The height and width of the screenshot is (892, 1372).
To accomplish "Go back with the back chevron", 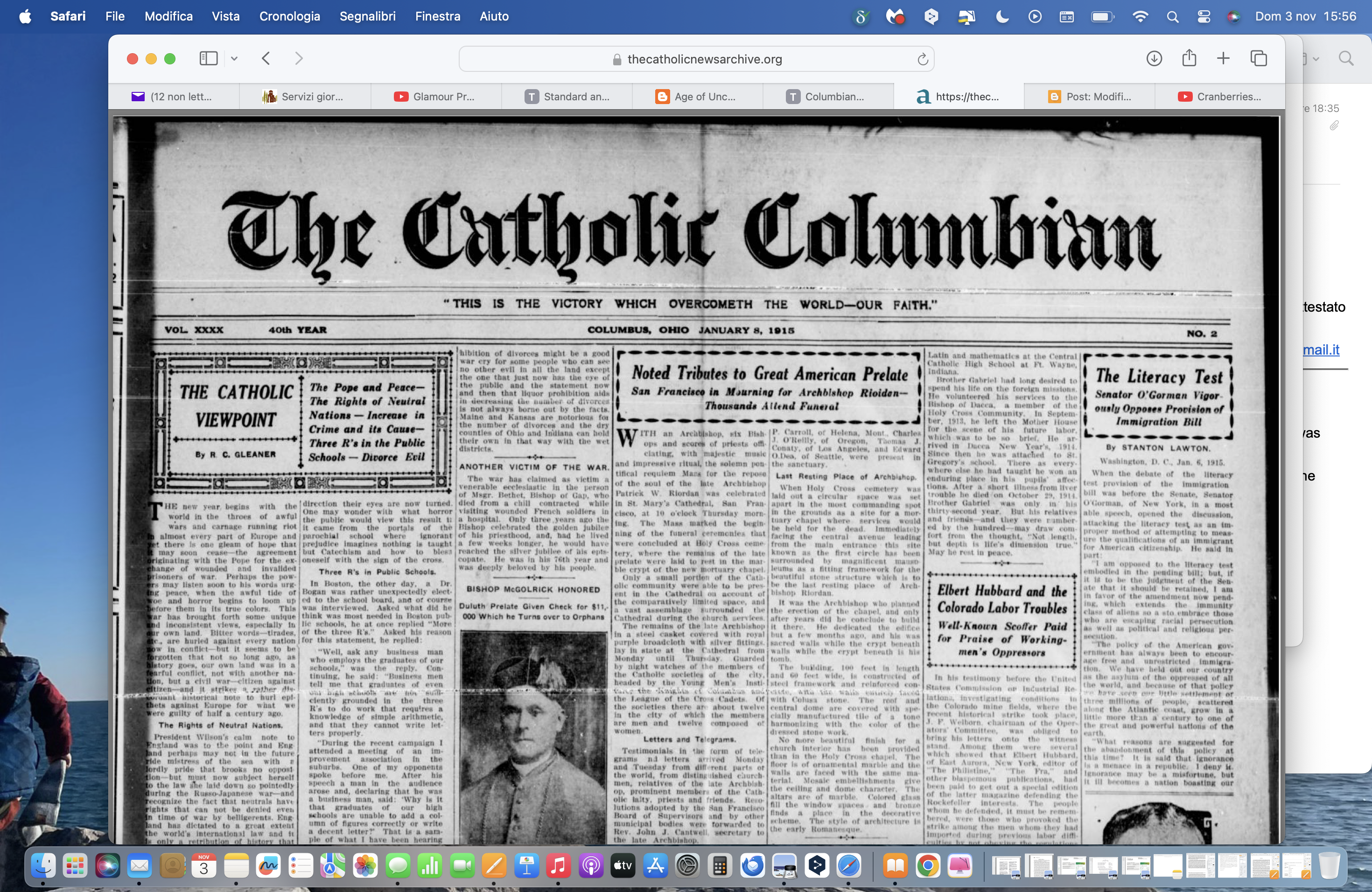I will coord(266,59).
